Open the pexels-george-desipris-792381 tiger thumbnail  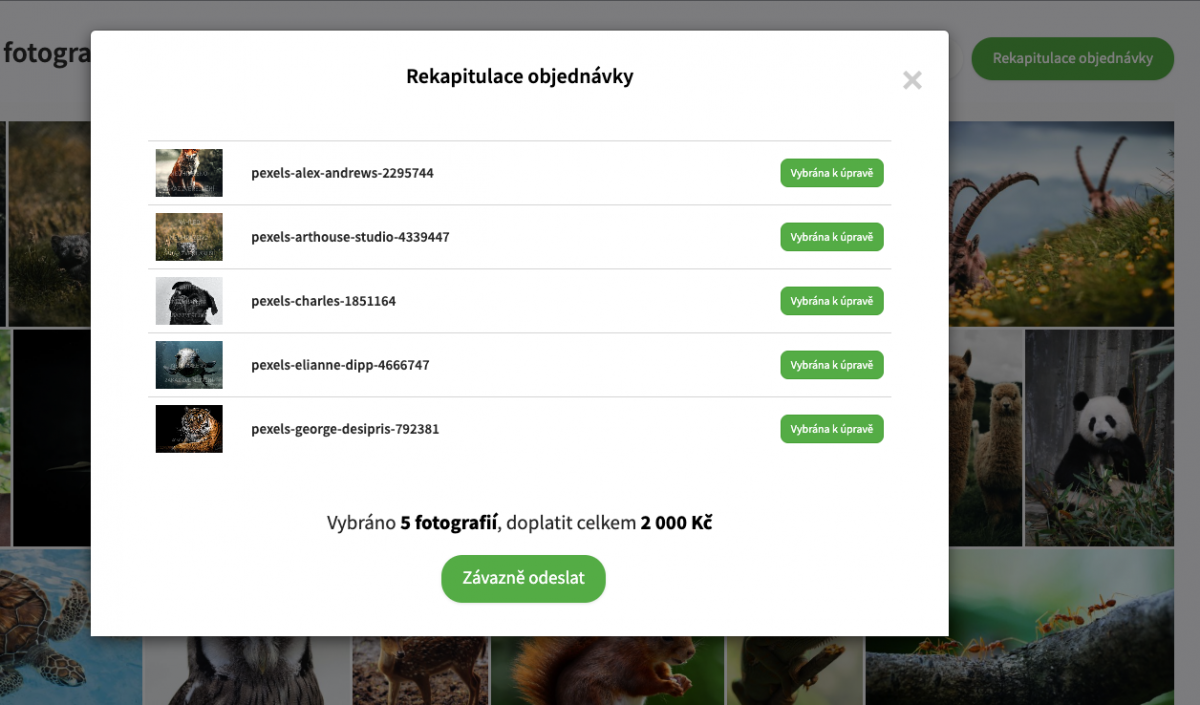189,429
